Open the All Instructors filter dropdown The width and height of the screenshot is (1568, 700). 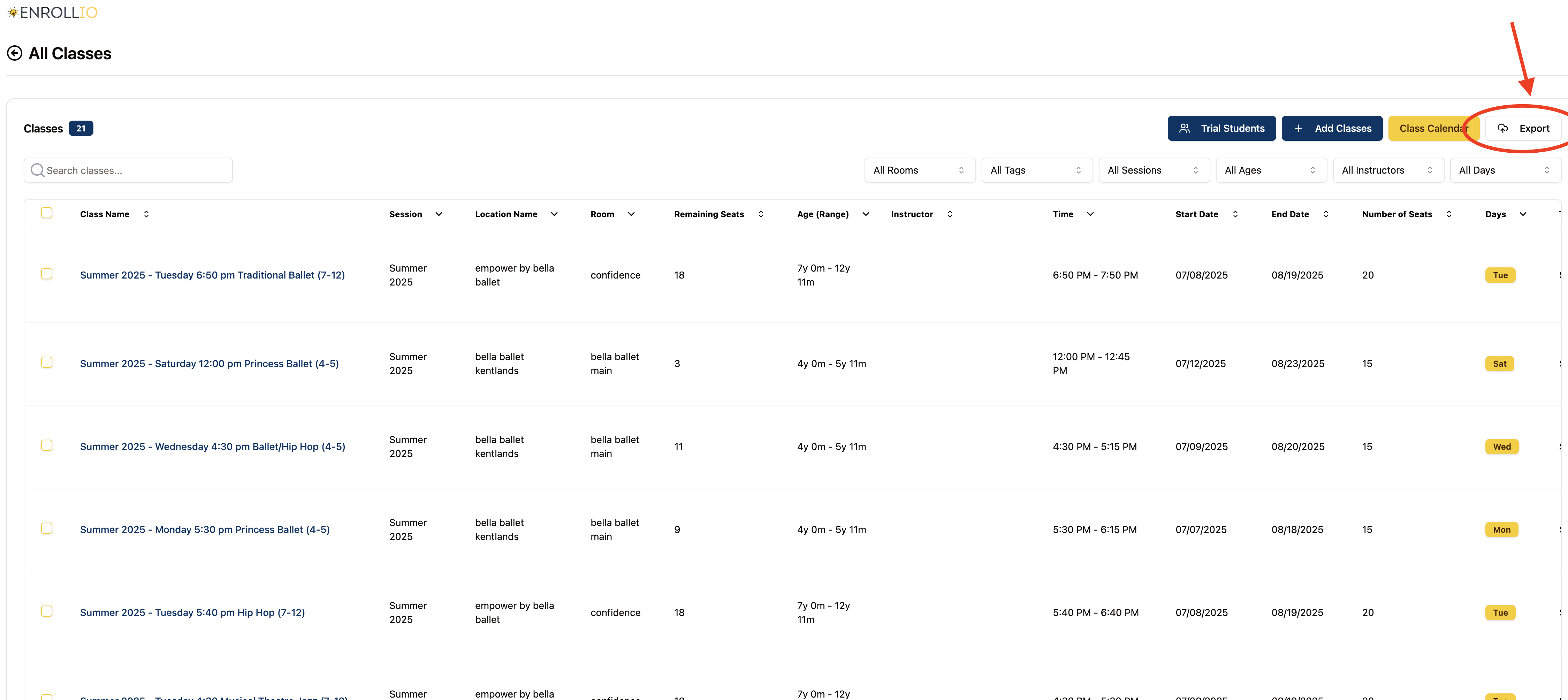click(1388, 170)
